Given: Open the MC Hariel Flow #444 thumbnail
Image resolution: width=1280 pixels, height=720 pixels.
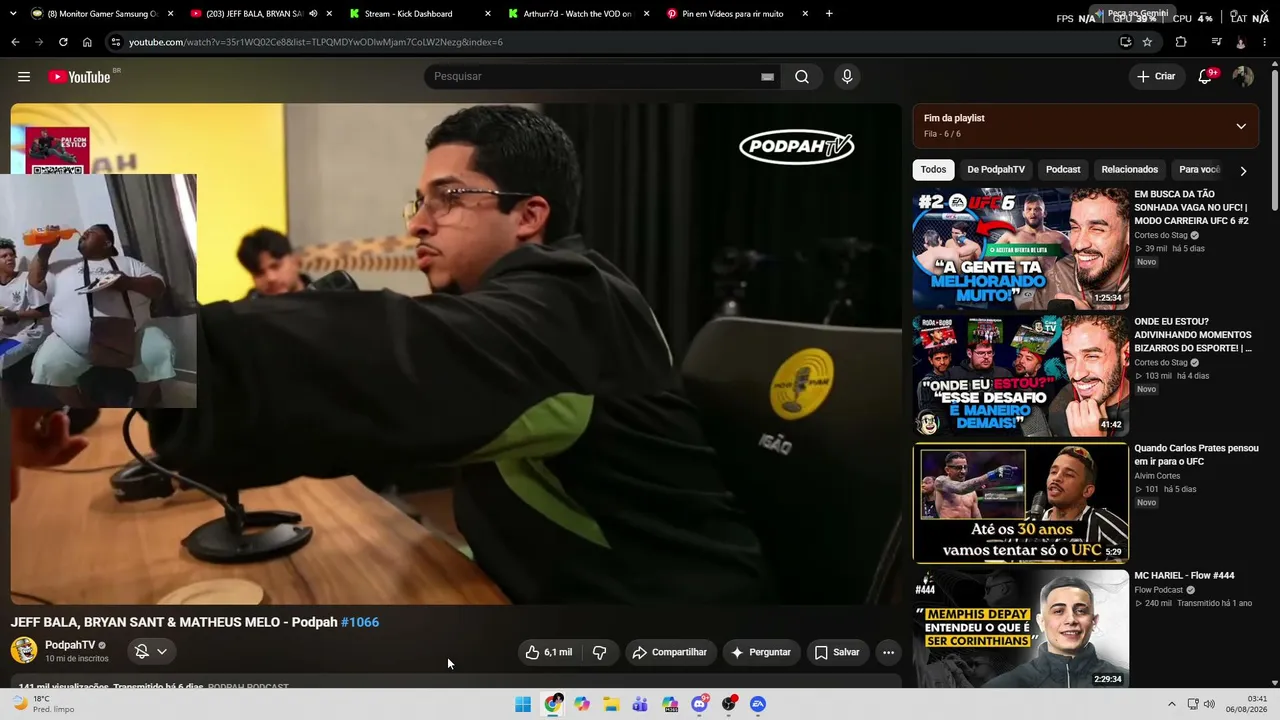Looking at the screenshot, I should [1021, 629].
